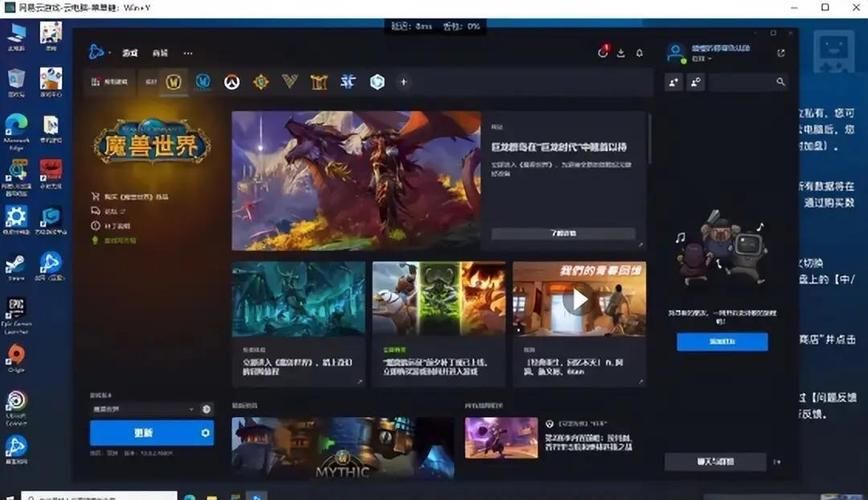Click the circular icon beside version dropdown
Viewport: 868px width, 500px height.
pos(206,409)
